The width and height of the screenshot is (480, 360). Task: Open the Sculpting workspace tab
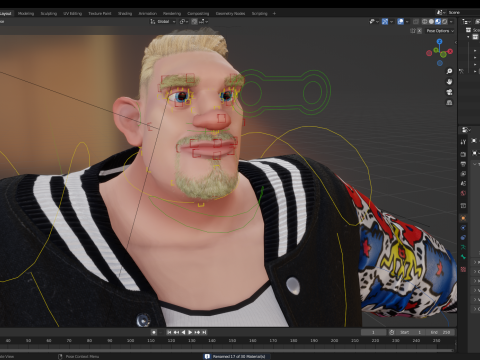(x=49, y=13)
